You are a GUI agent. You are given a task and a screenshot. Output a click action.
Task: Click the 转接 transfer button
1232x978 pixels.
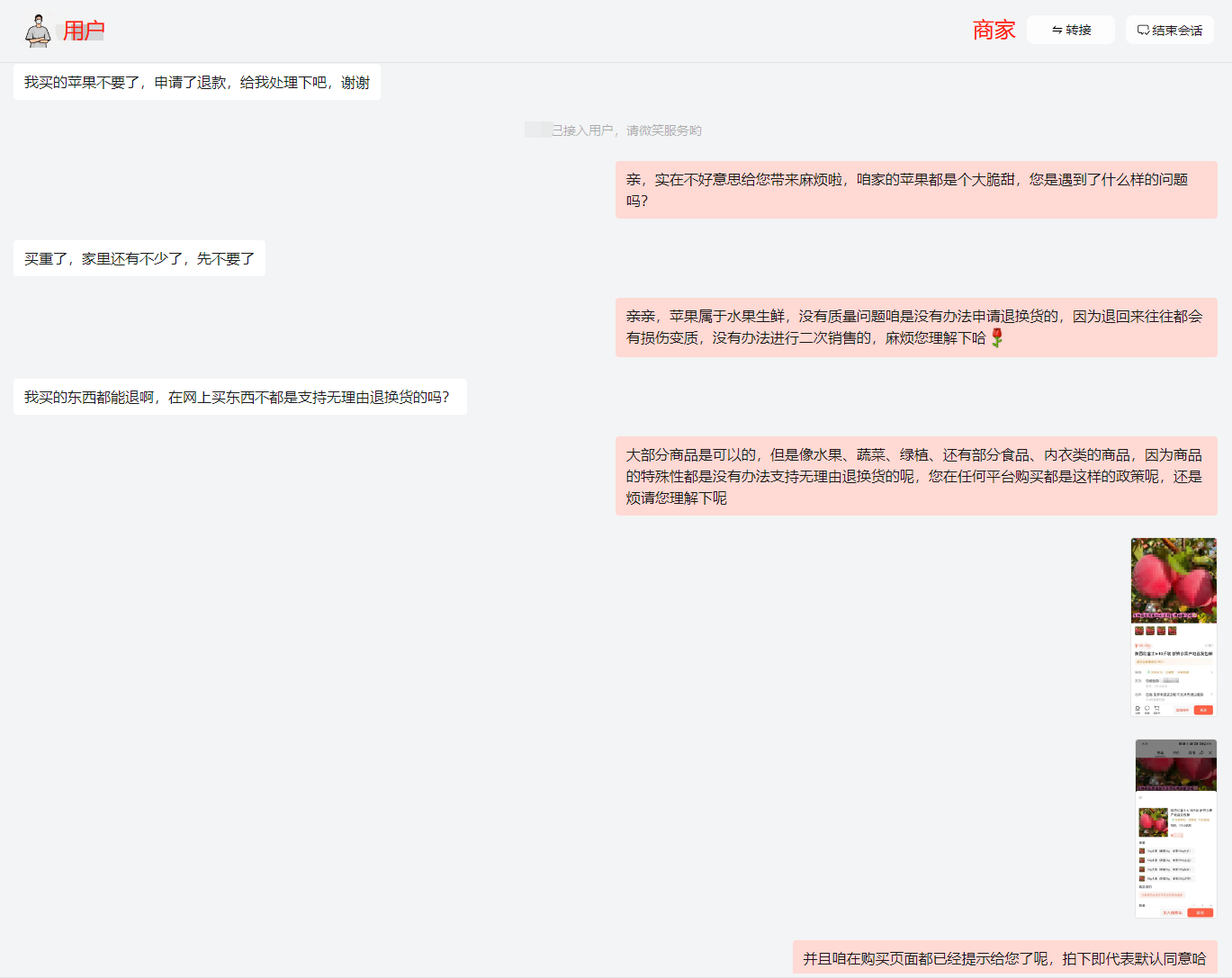click(x=1070, y=30)
